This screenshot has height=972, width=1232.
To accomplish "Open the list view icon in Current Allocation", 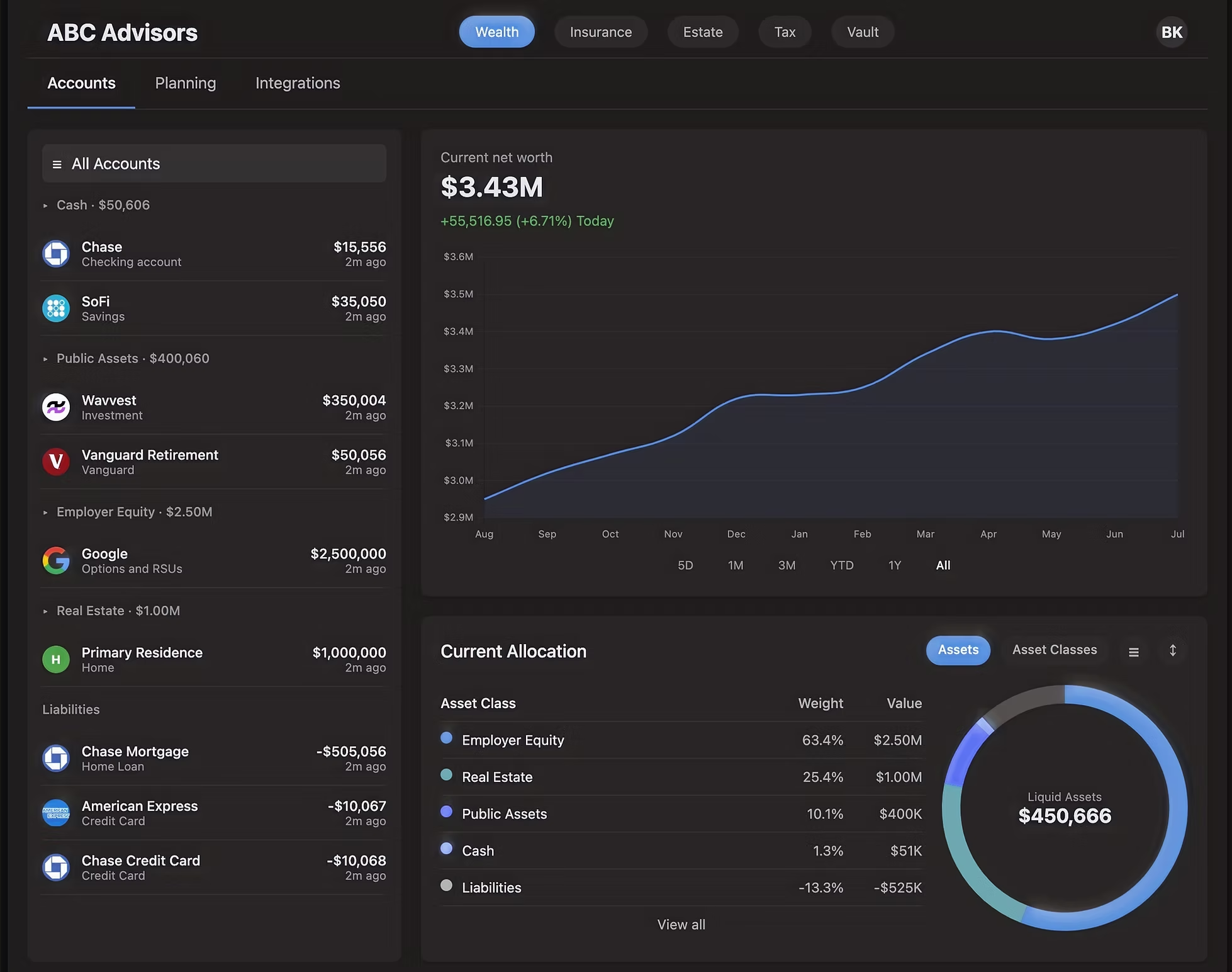I will pyautogui.click(x=1133, y=652).
